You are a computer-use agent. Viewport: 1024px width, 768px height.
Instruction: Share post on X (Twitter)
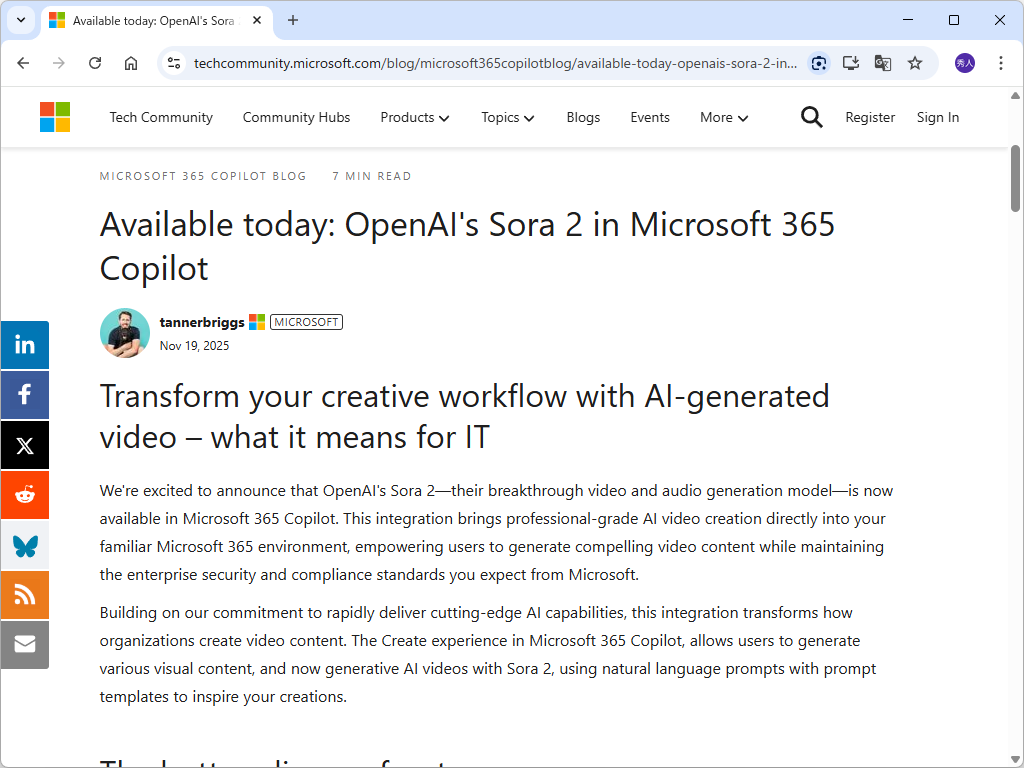(25, 445)
